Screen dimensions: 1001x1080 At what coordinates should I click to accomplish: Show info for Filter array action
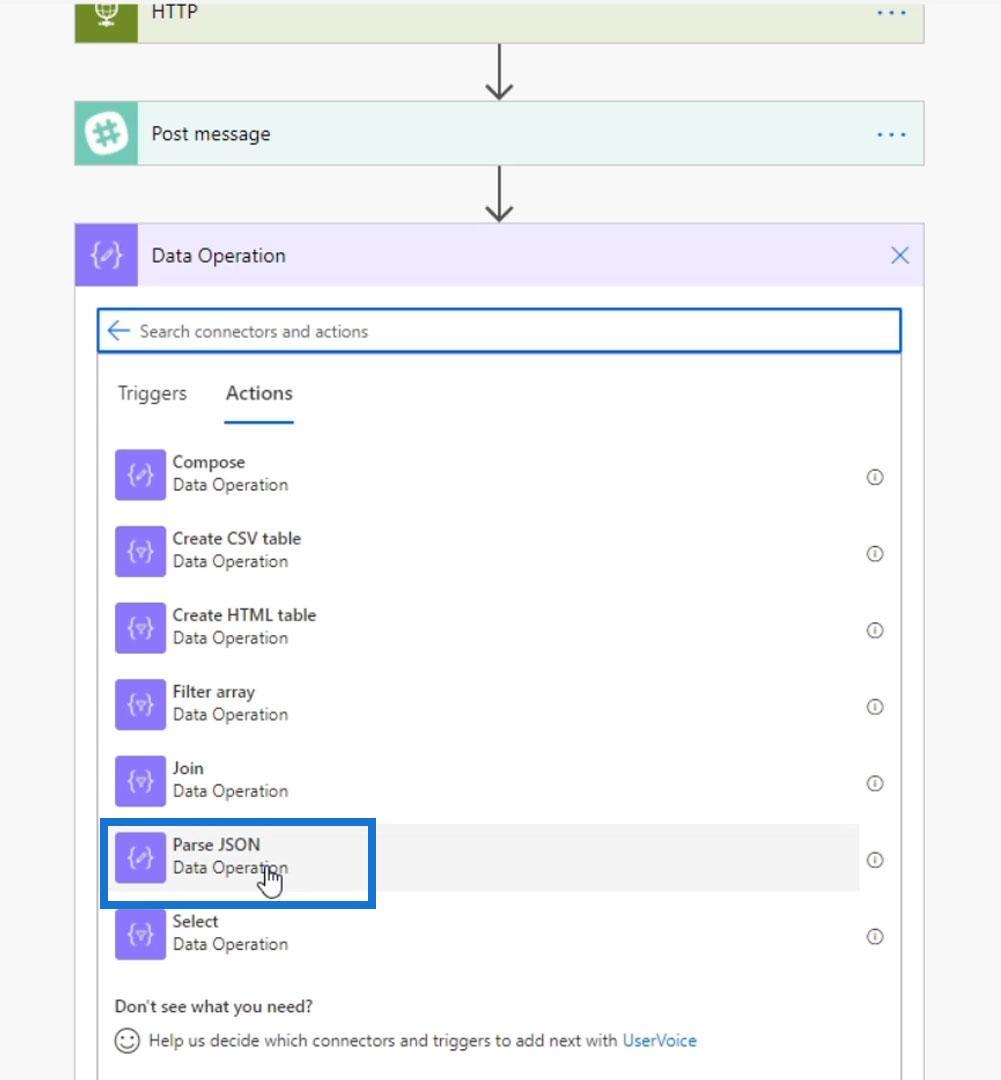coord(875,707)
